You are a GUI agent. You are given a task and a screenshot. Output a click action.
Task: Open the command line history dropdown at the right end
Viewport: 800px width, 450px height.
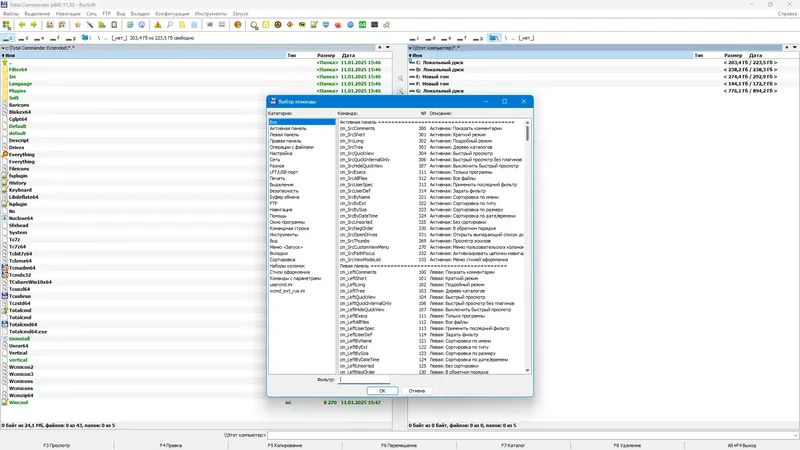coord(795,435)
